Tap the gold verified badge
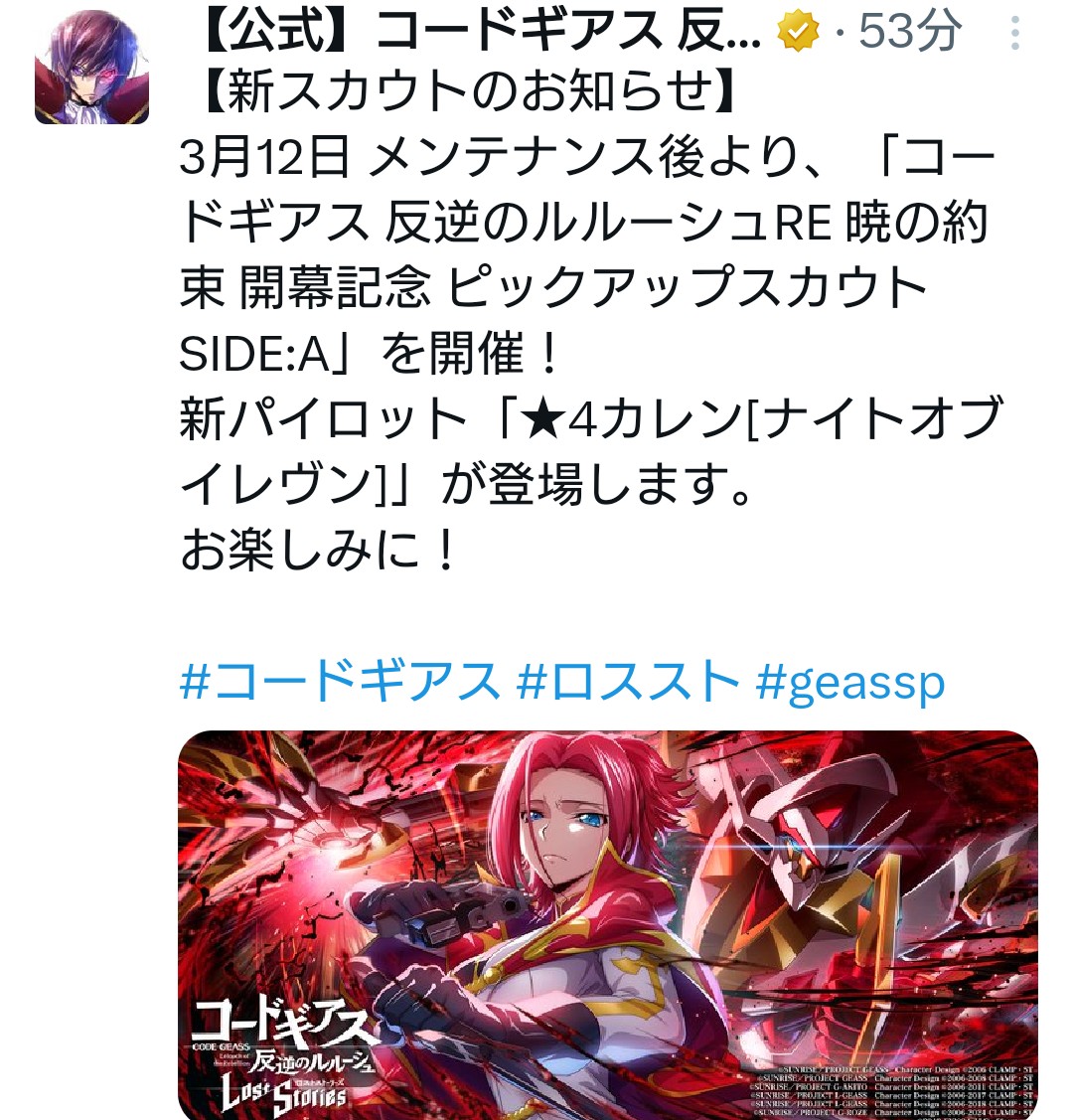 [798, 32]
